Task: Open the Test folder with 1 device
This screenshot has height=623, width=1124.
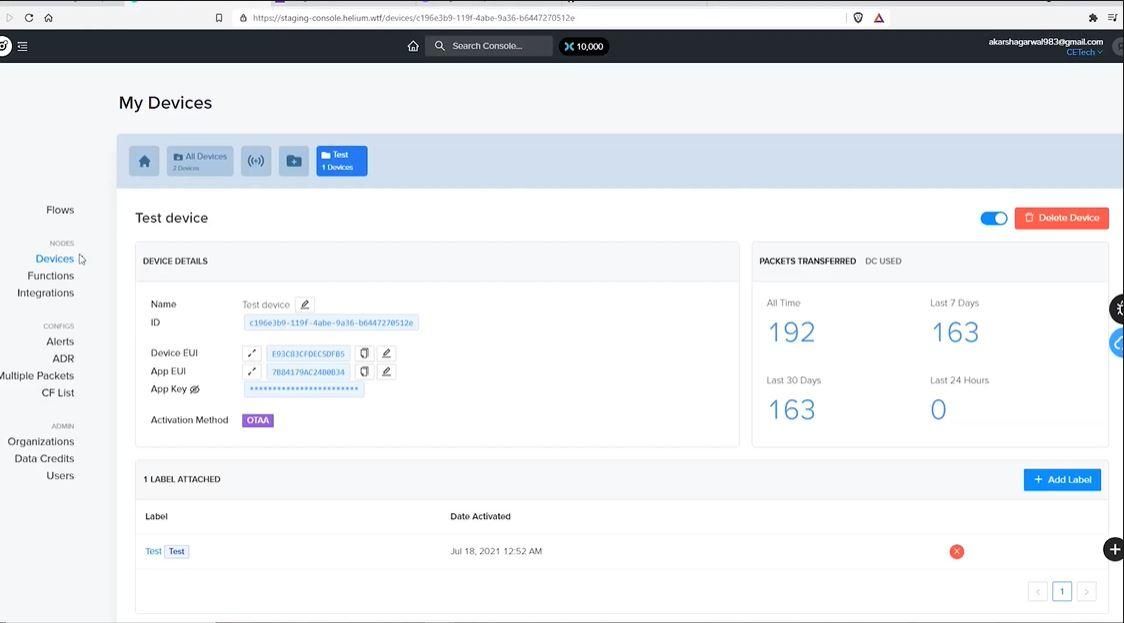Action: pos(342,161)
